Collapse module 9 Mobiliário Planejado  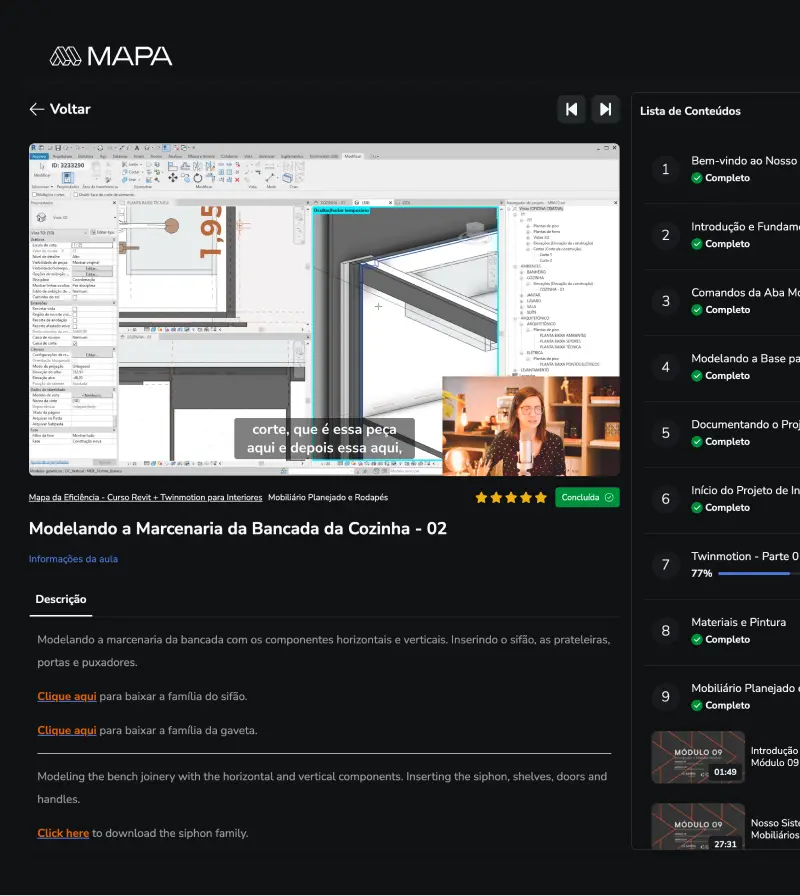tap(722, 697)
